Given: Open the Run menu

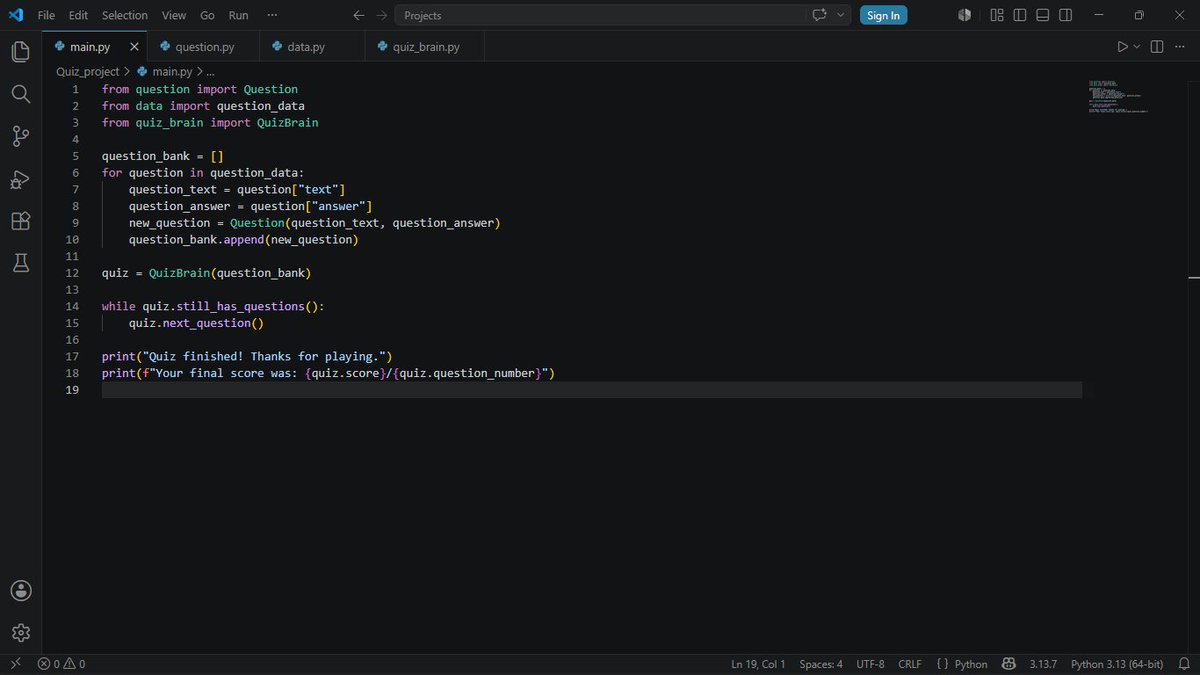Looking at the screenshot, I should tap(239, 15).
